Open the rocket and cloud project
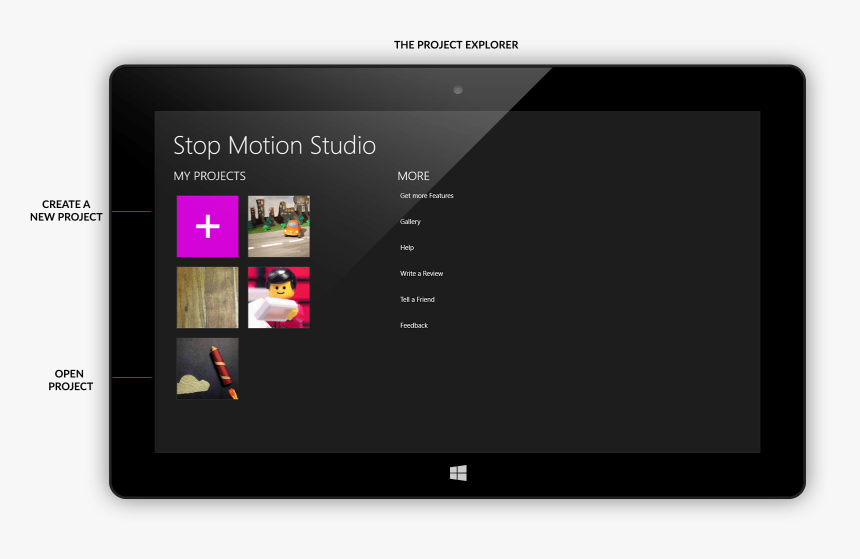This screenshot has height=559, width=860. (207, 369)
